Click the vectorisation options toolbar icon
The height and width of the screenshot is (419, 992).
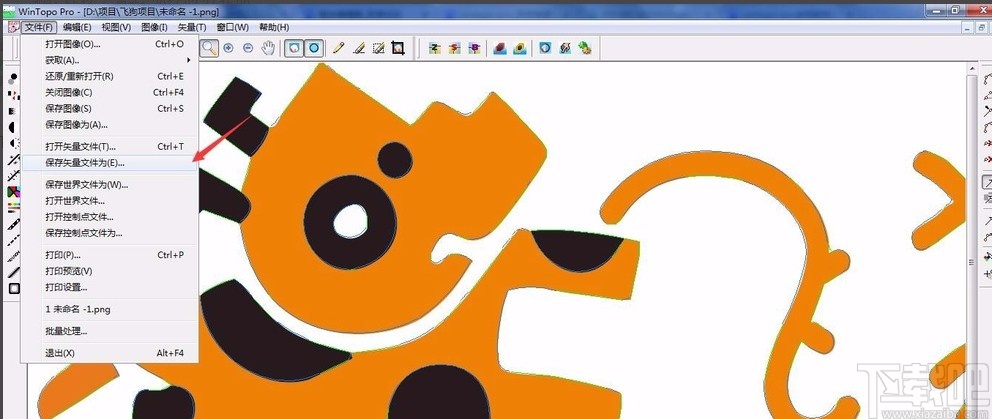point(566,48)
